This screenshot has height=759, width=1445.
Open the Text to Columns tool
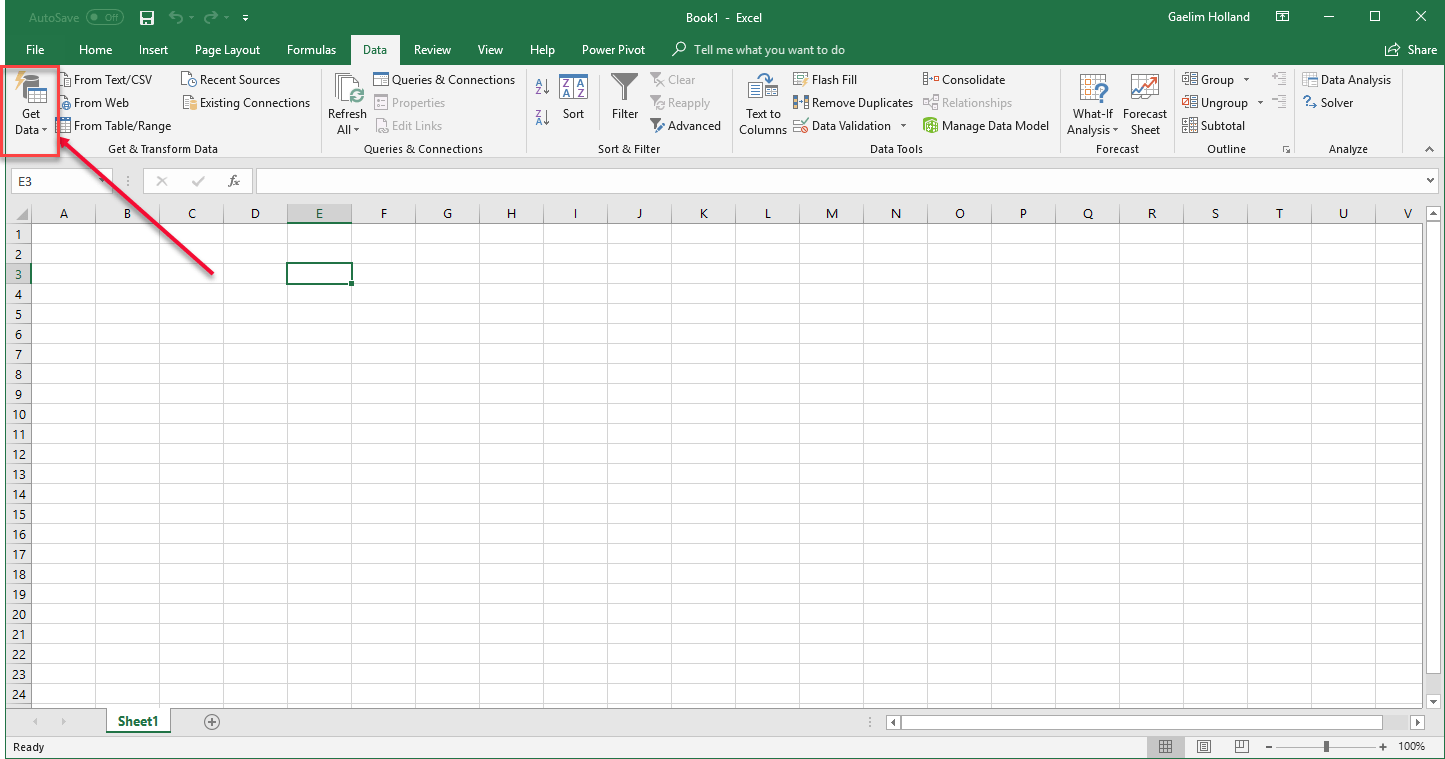(763, 104)
